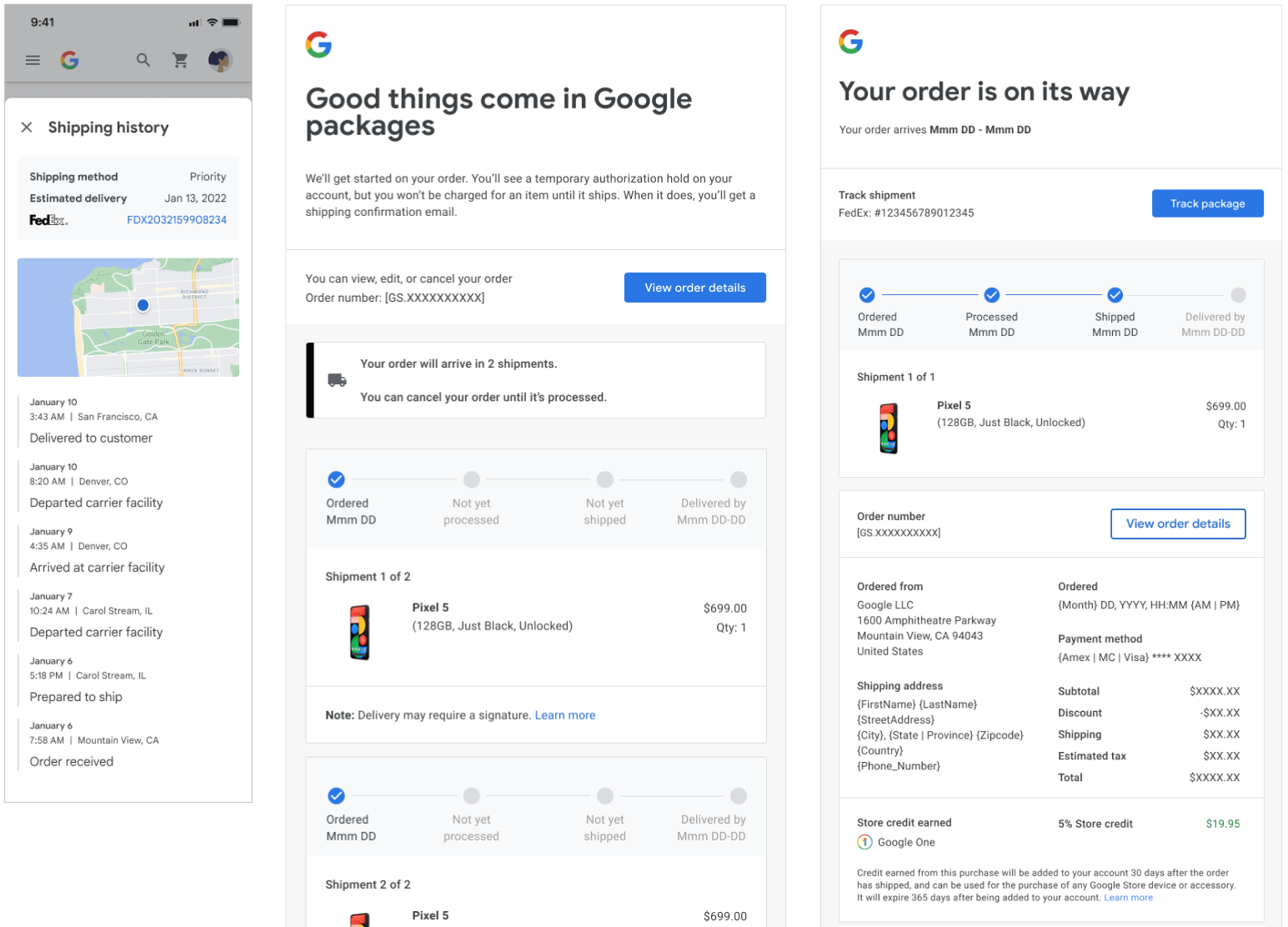This screenshot has height=927, width=1288.
Task: Click the Track package button
Action: (1208, 203)
